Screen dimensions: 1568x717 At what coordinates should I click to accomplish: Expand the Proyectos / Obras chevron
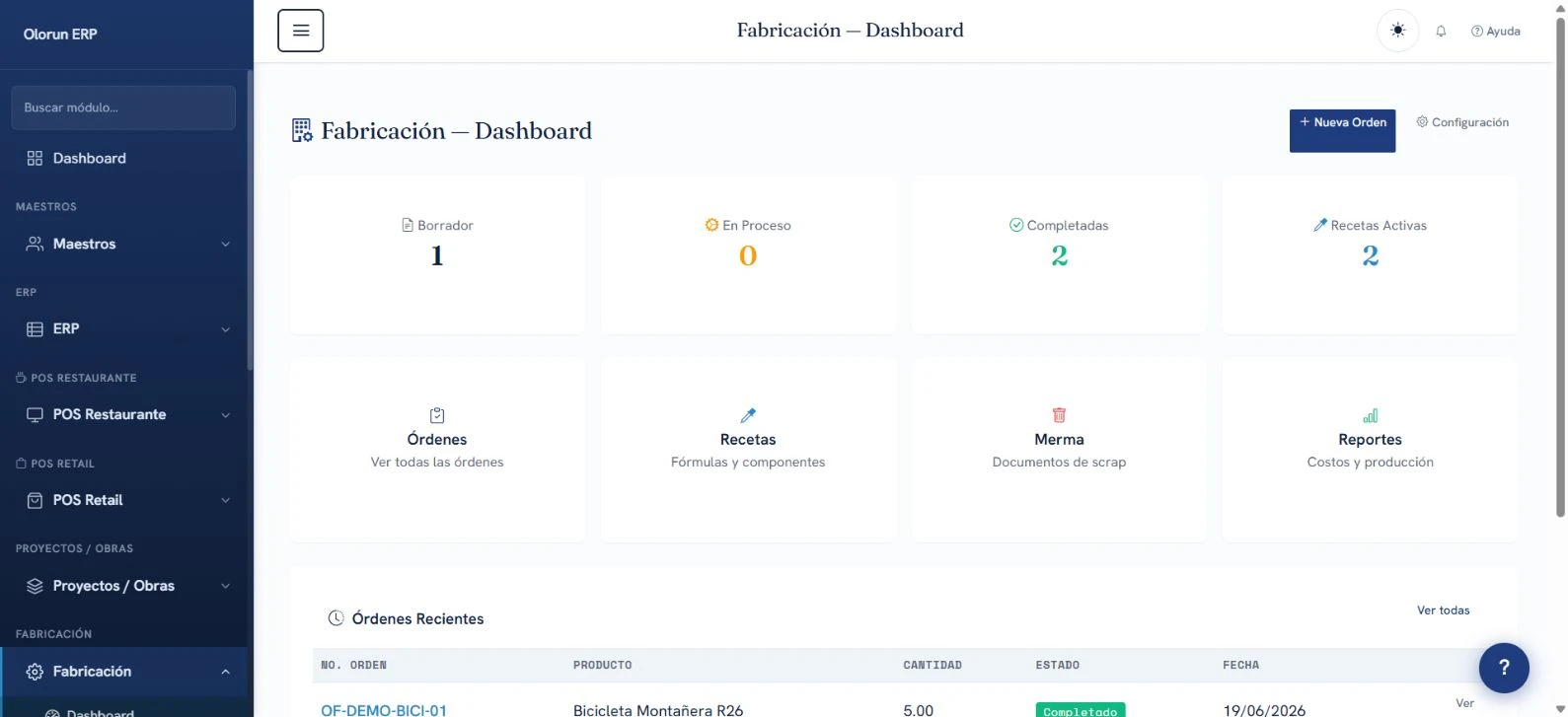click(x=225, y=586)
